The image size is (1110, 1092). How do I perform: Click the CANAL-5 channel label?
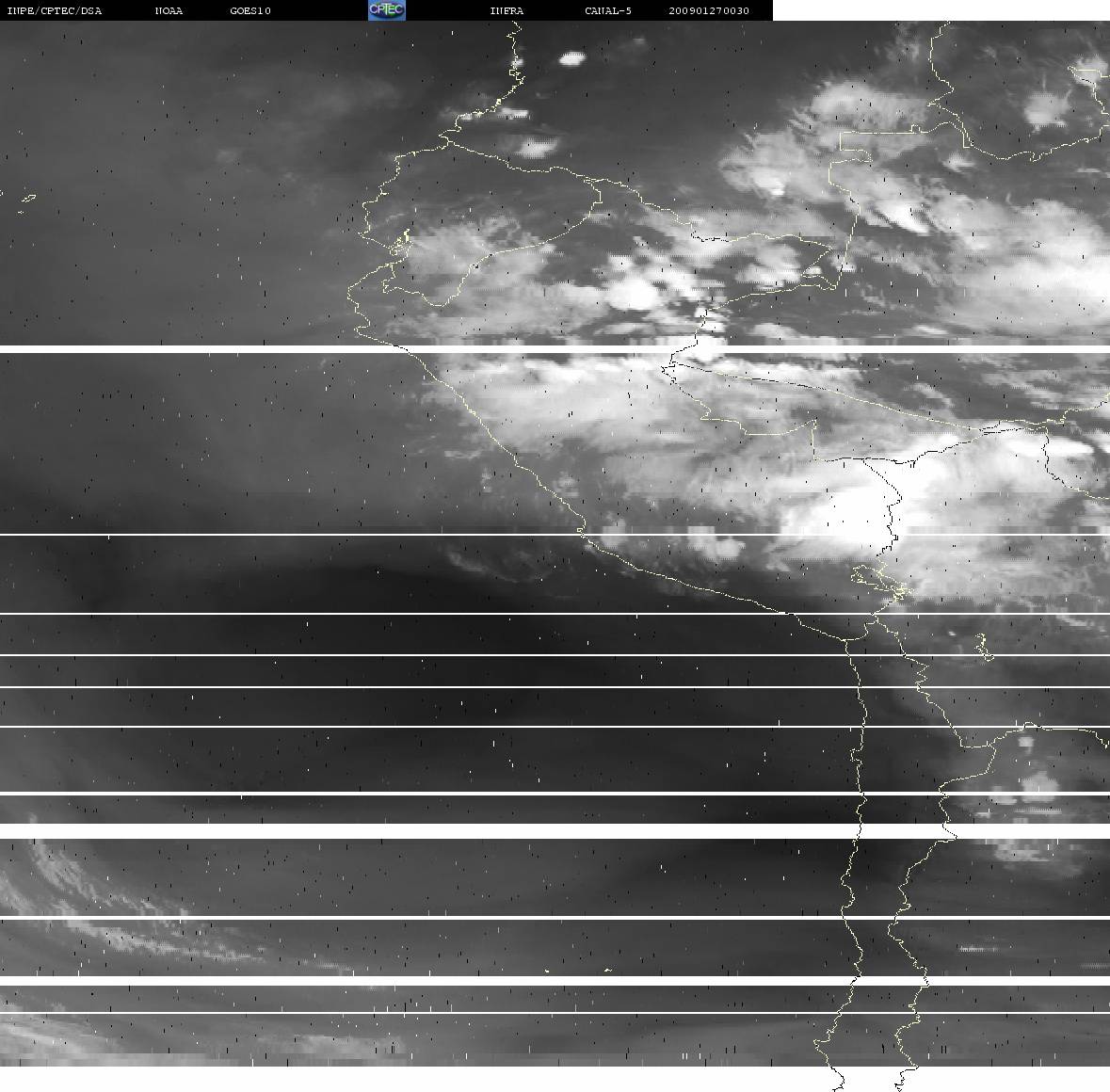[608, 10]
